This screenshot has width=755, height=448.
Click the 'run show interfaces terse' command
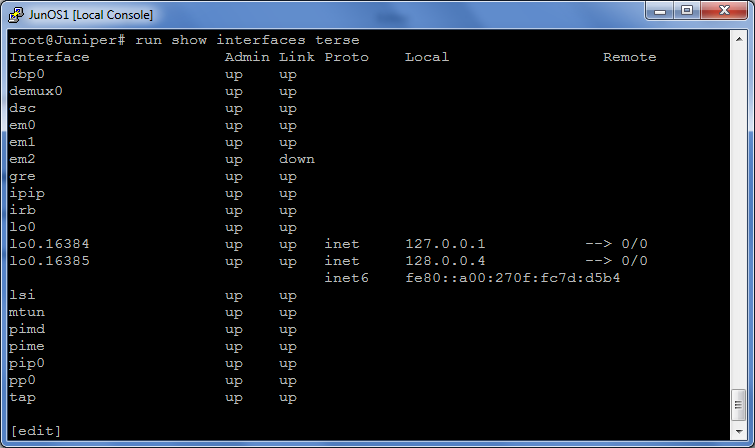click(x=247, y=40)
